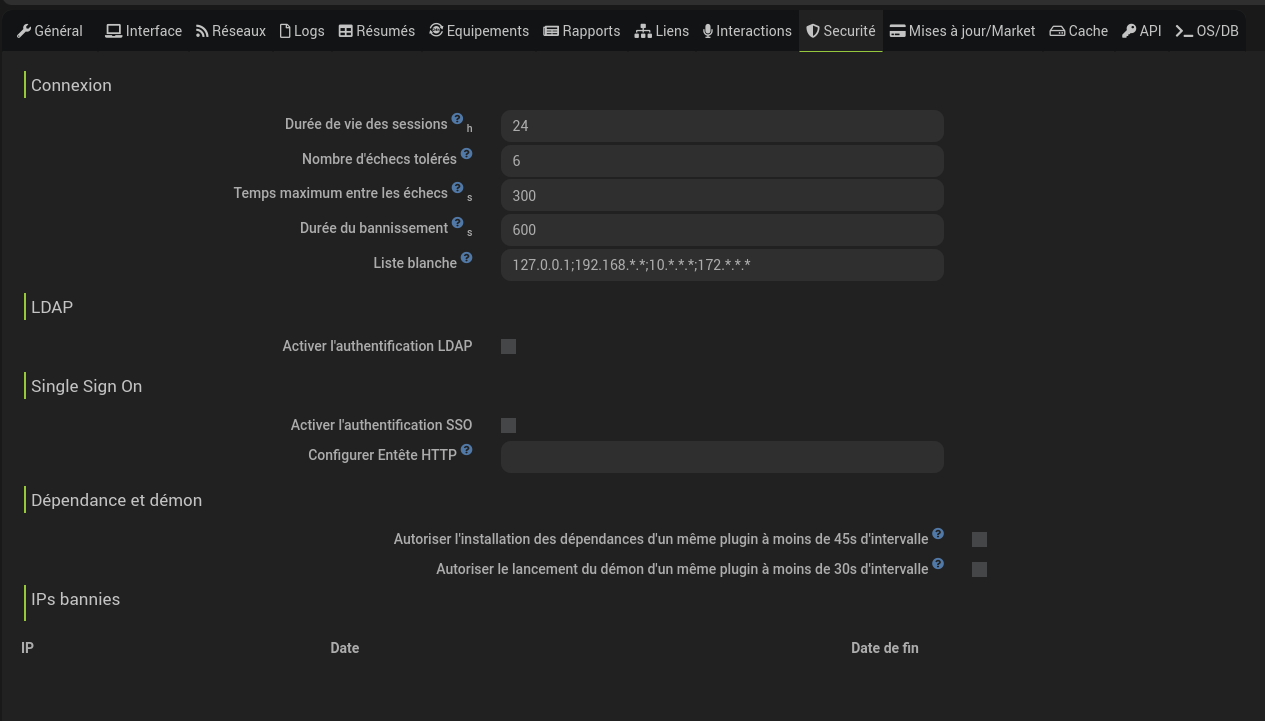The height and width of the screenshot is (721, 1265).
Task: Click help icon next to Durée de vie des sessions
Action: pyautogui.click(x=457, y=119)
